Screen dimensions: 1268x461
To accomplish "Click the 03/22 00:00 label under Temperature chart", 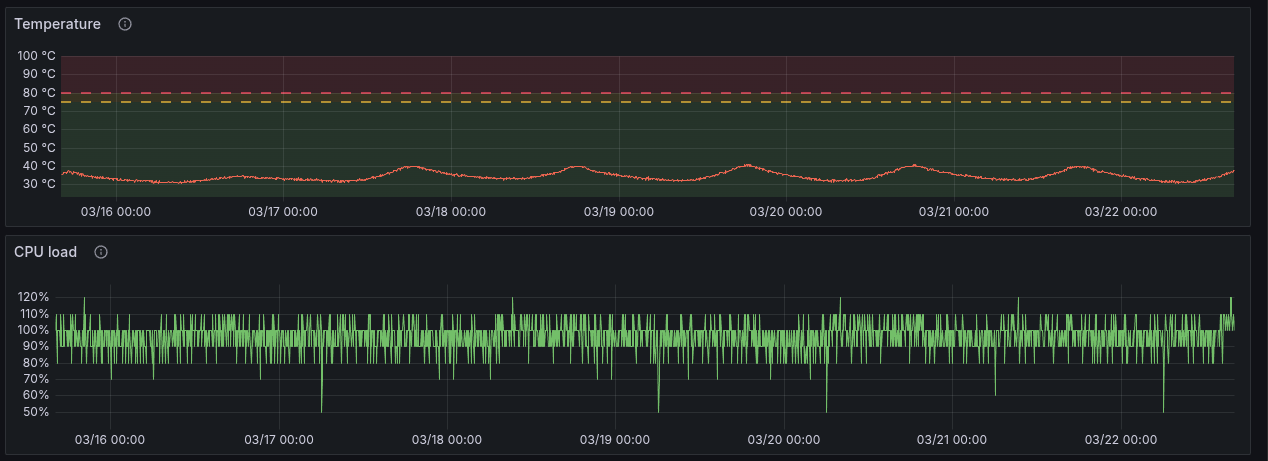I will coord(1121,212).
